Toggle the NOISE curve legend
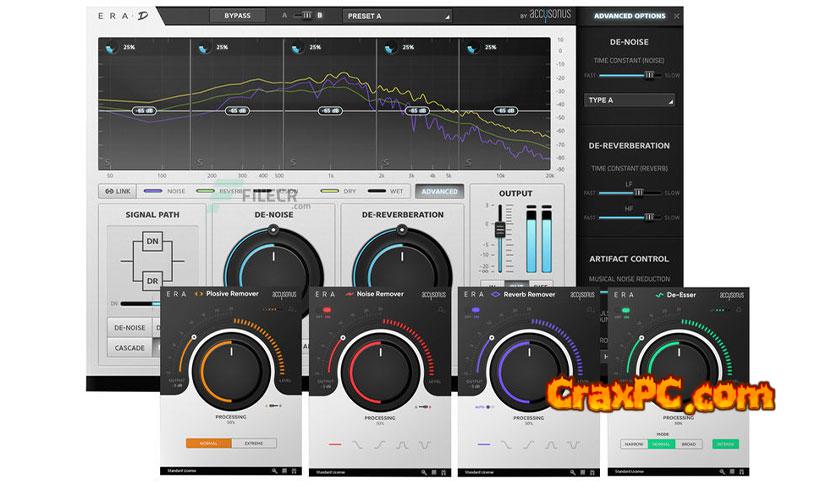The width and height of the screenshot is (836, 484). (x=164, y=191)
